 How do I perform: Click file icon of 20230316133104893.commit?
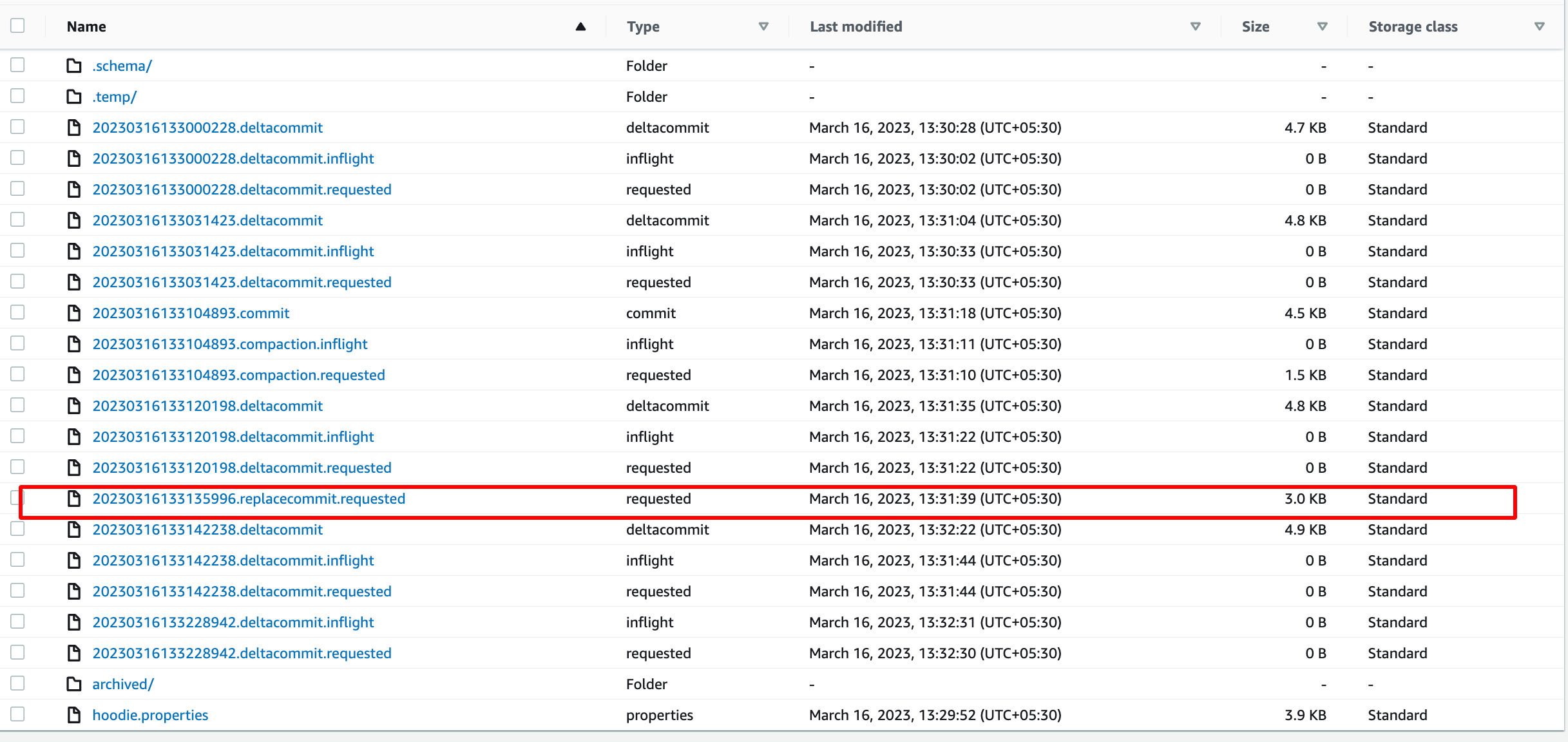coord(74,313)
